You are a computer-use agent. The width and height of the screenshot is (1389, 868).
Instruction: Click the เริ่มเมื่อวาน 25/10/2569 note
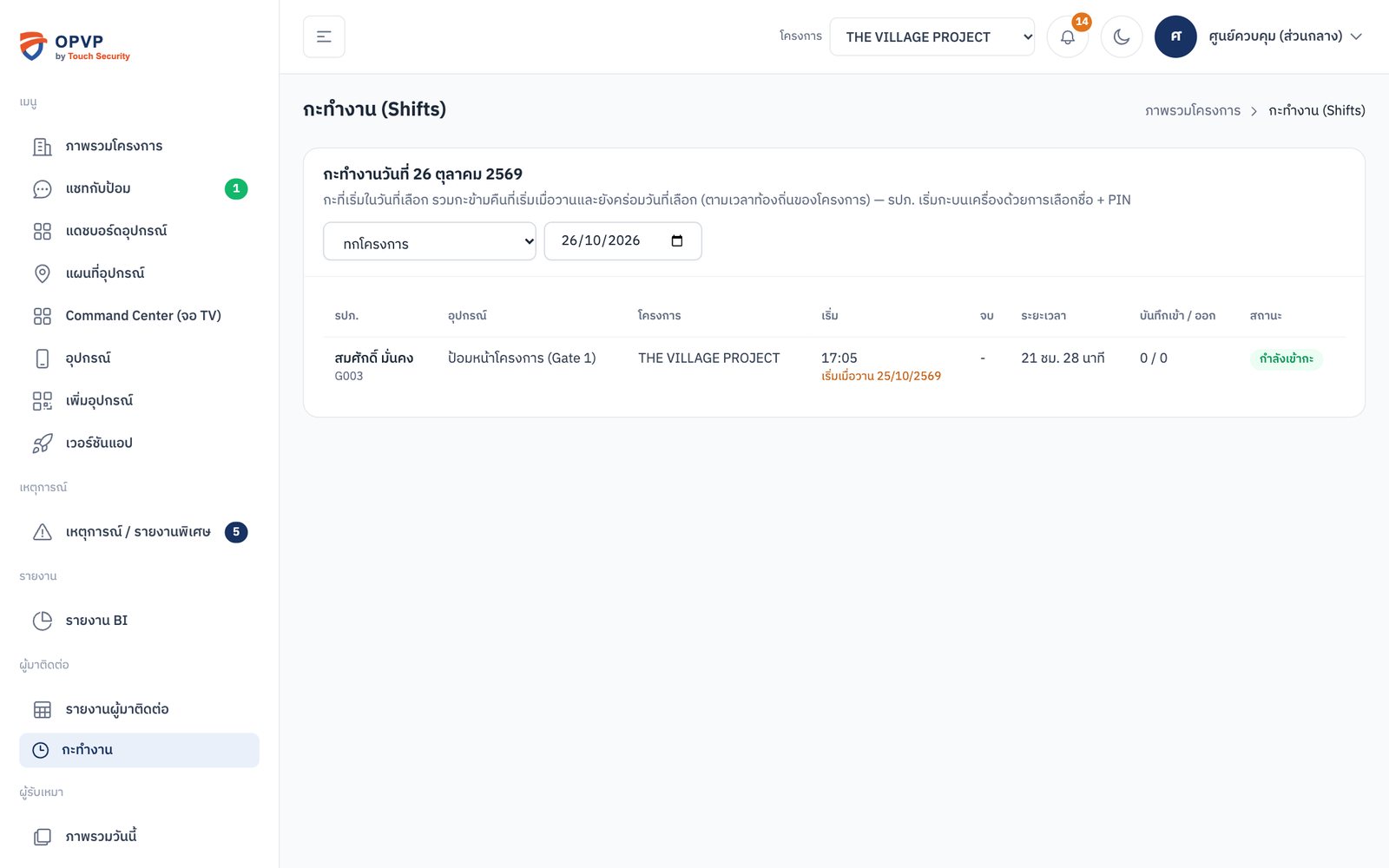(x=881, y=376)
